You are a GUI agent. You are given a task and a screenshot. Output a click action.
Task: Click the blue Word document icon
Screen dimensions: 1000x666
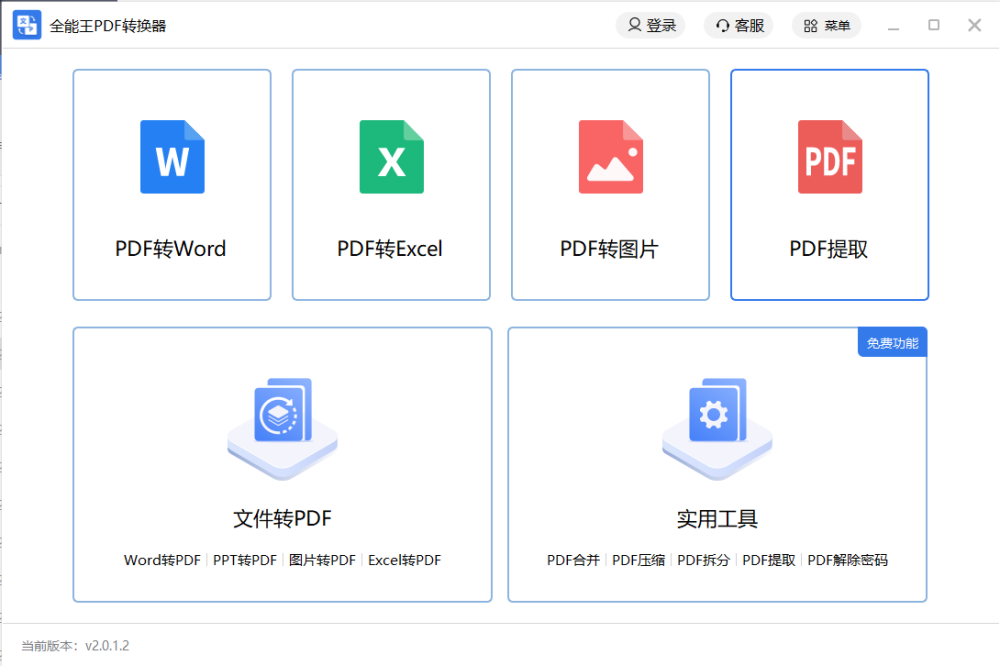pos(172,157)
